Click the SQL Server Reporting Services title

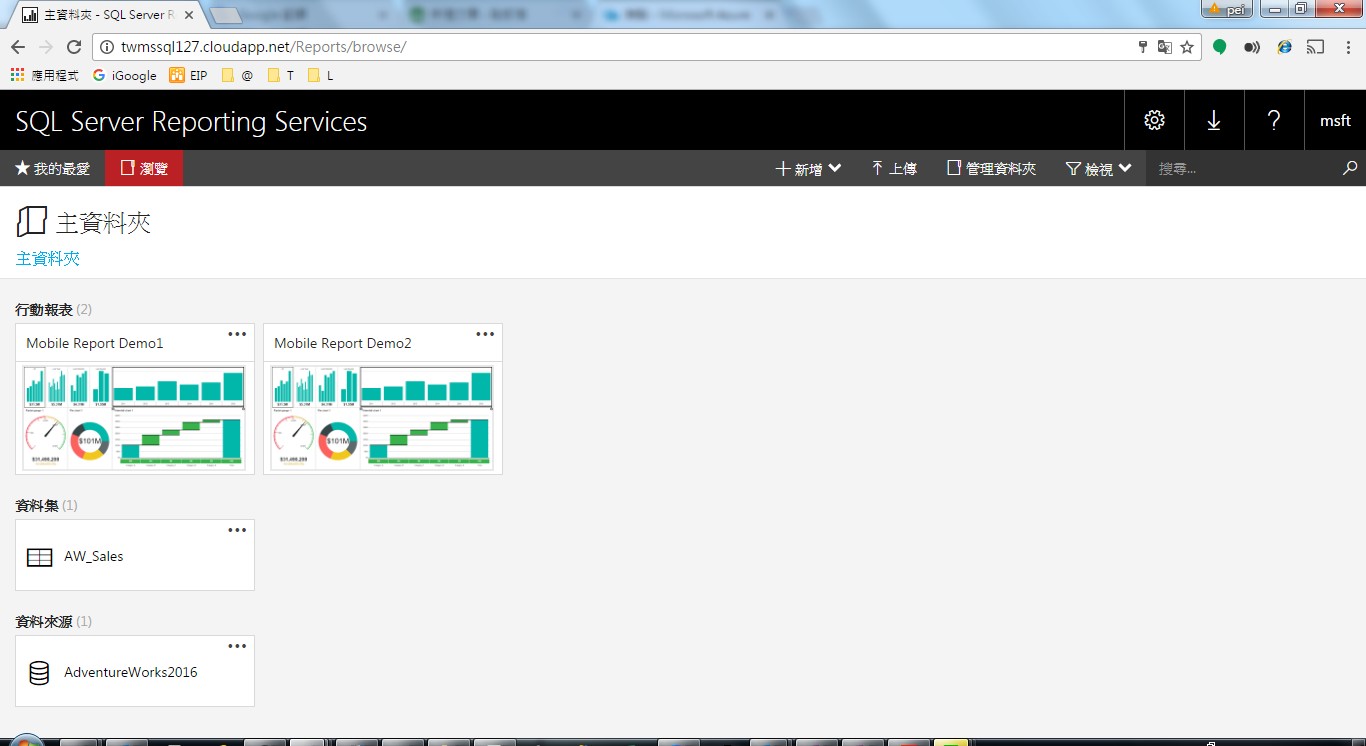click(191, 122)
